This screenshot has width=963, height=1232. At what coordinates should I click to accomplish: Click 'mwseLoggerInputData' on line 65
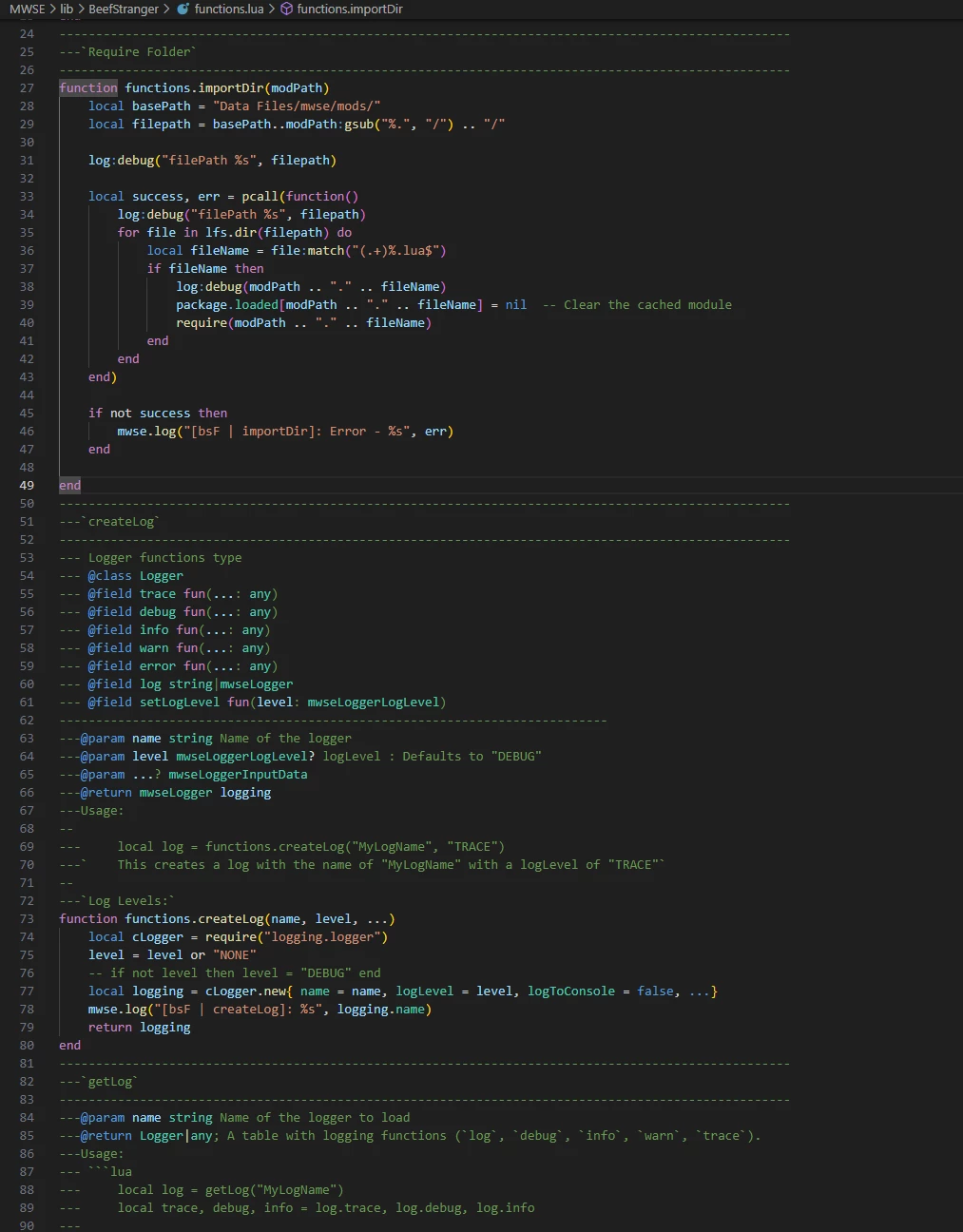point(239,775)
